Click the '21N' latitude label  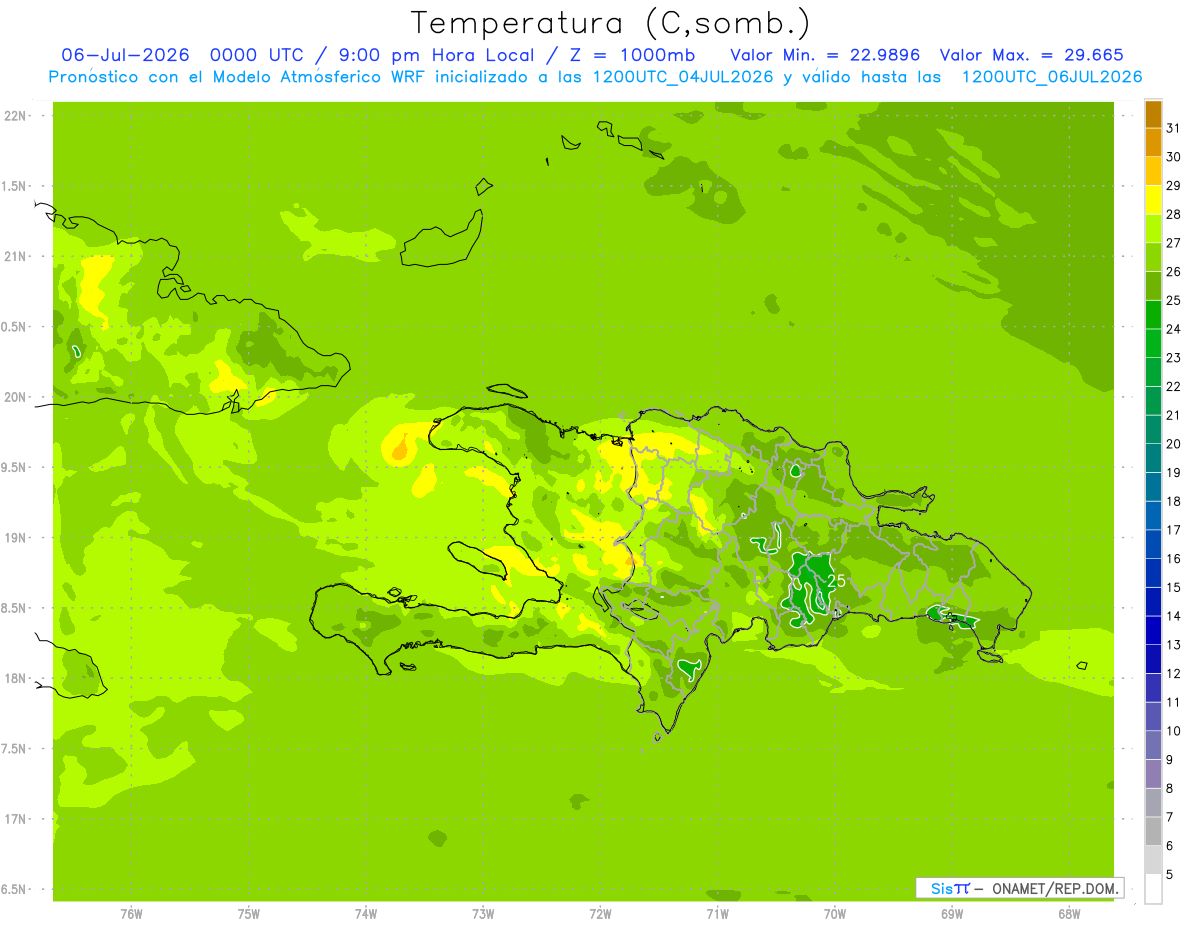pos(15,257)
